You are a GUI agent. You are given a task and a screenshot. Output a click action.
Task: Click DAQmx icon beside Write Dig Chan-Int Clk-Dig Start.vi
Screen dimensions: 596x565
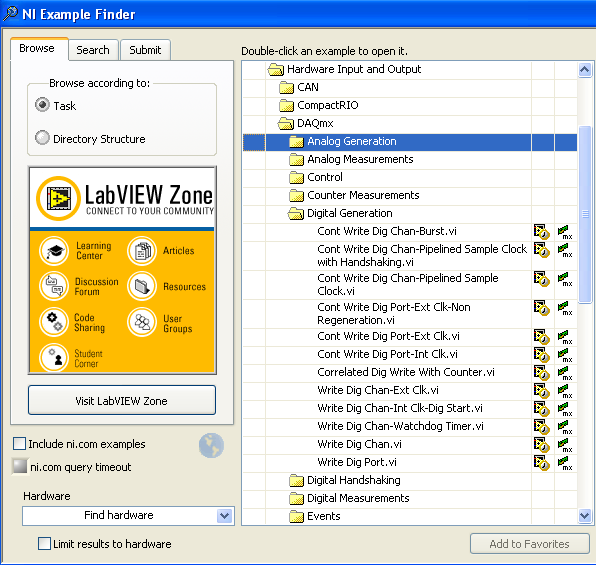[x=565, y=409]
